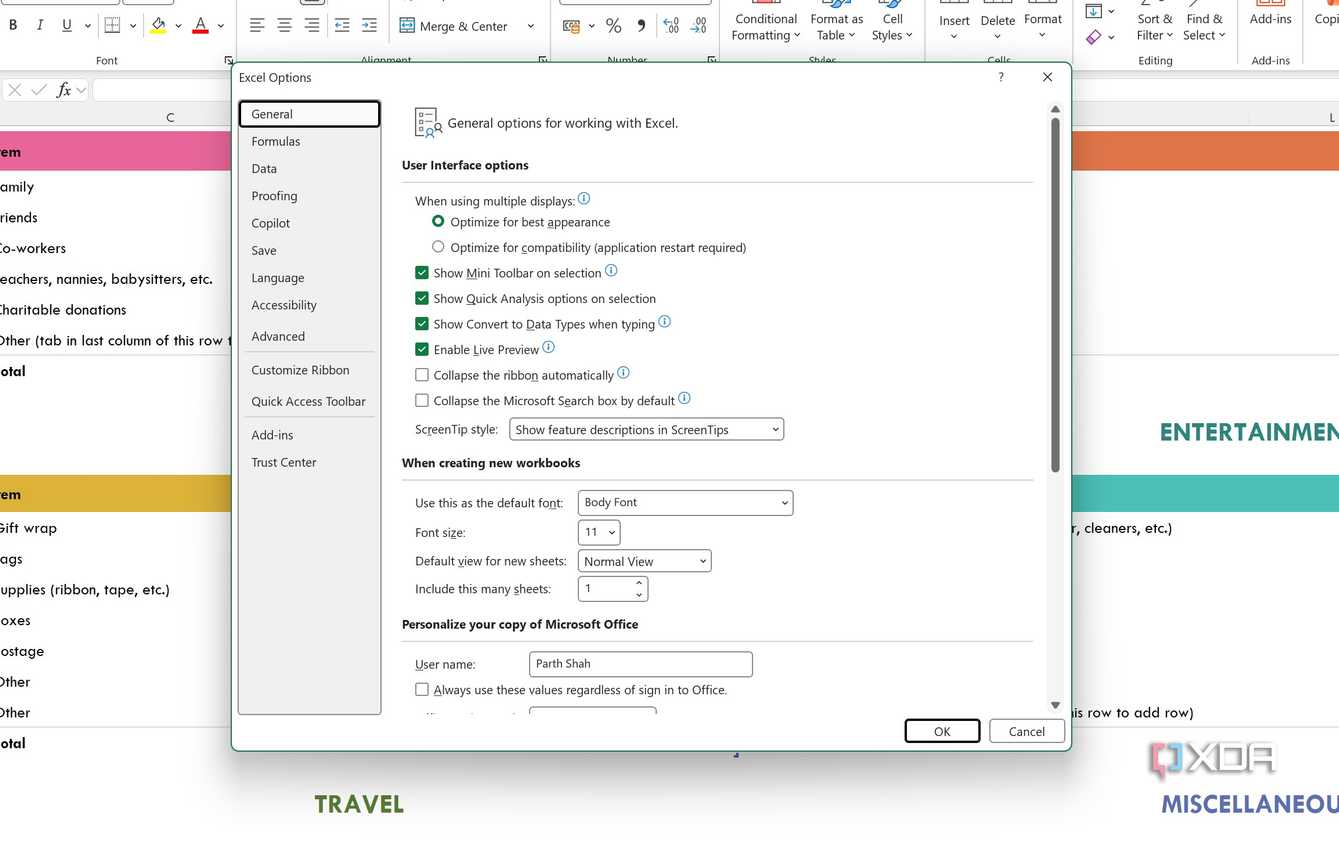Open Default view for new sheets dropdown
This screenshot has height=844, width=1339.
pyautogui.click(x=645, y=561)
